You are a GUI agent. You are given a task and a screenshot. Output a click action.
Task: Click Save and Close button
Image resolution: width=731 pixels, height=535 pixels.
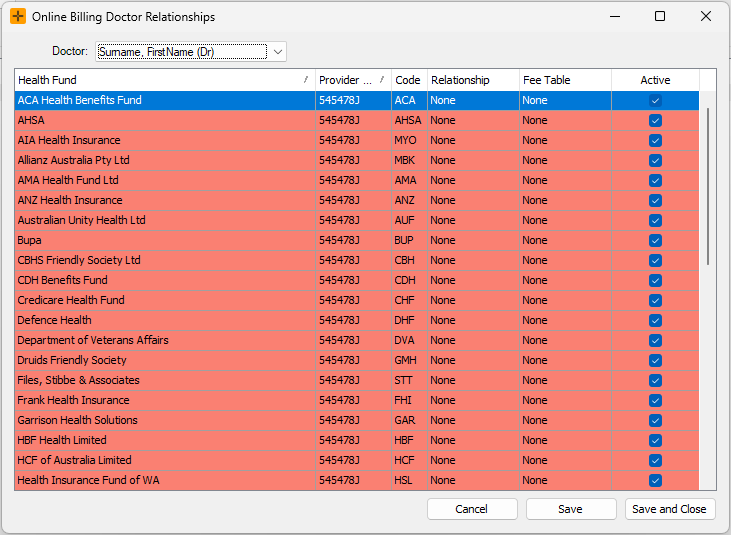click(669, 509)
